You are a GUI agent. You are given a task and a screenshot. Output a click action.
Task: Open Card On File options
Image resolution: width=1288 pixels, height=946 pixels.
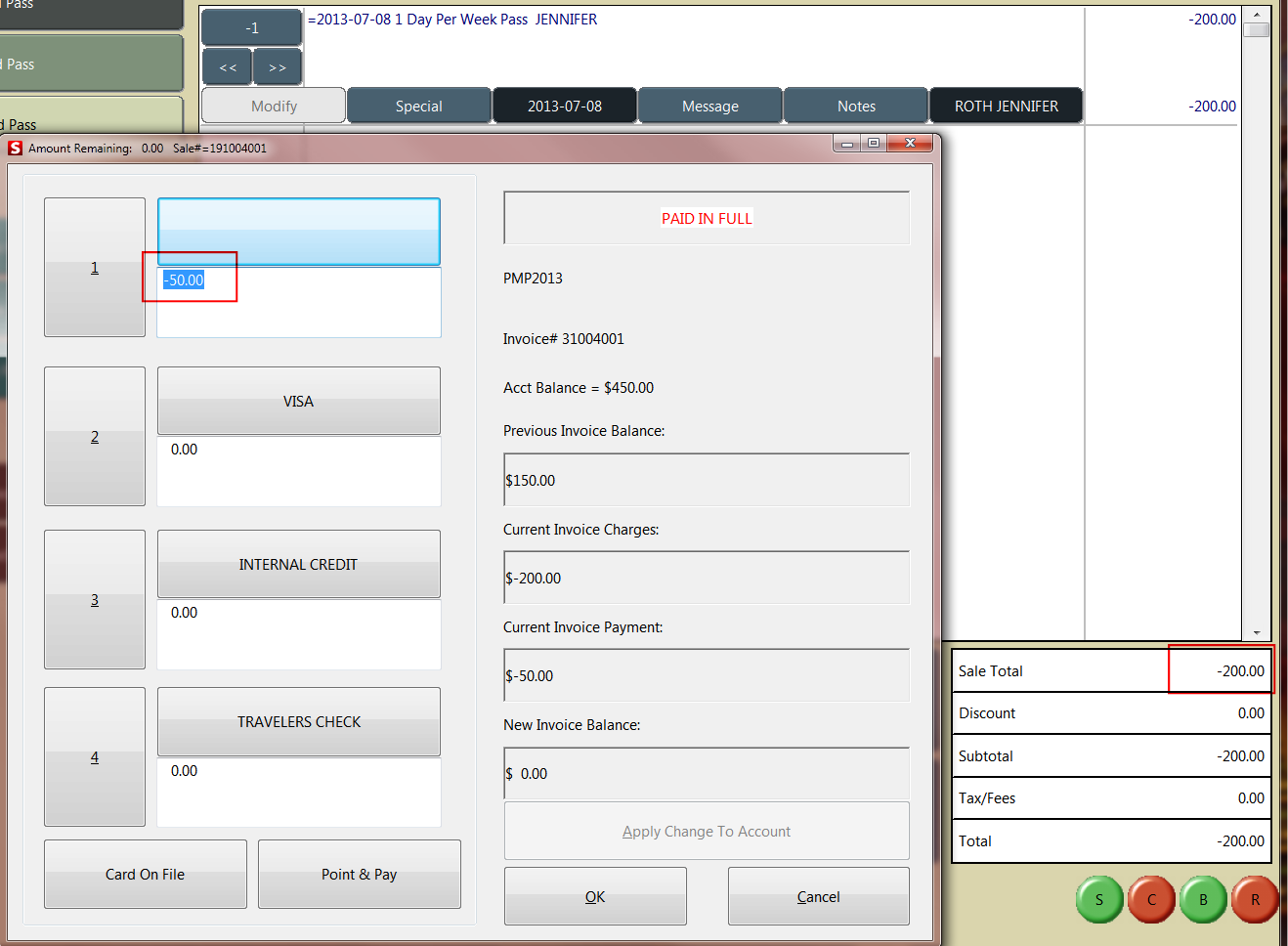[x=145, y=874]
